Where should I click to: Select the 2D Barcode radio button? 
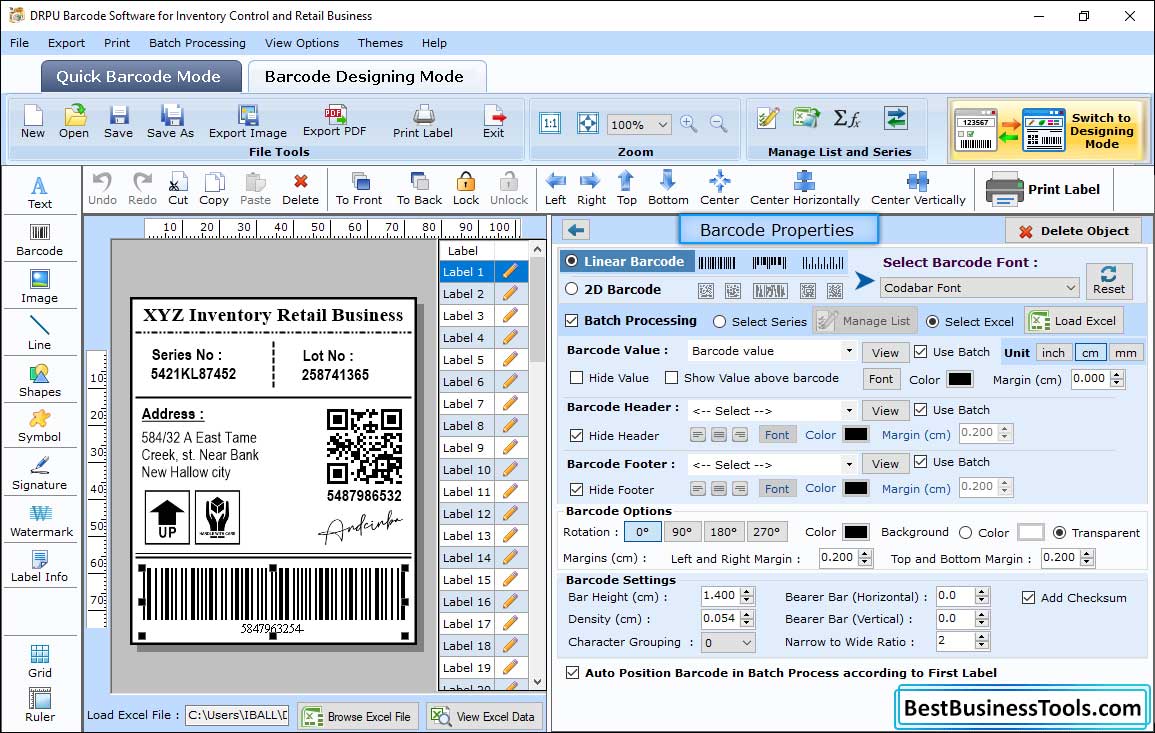572,289
